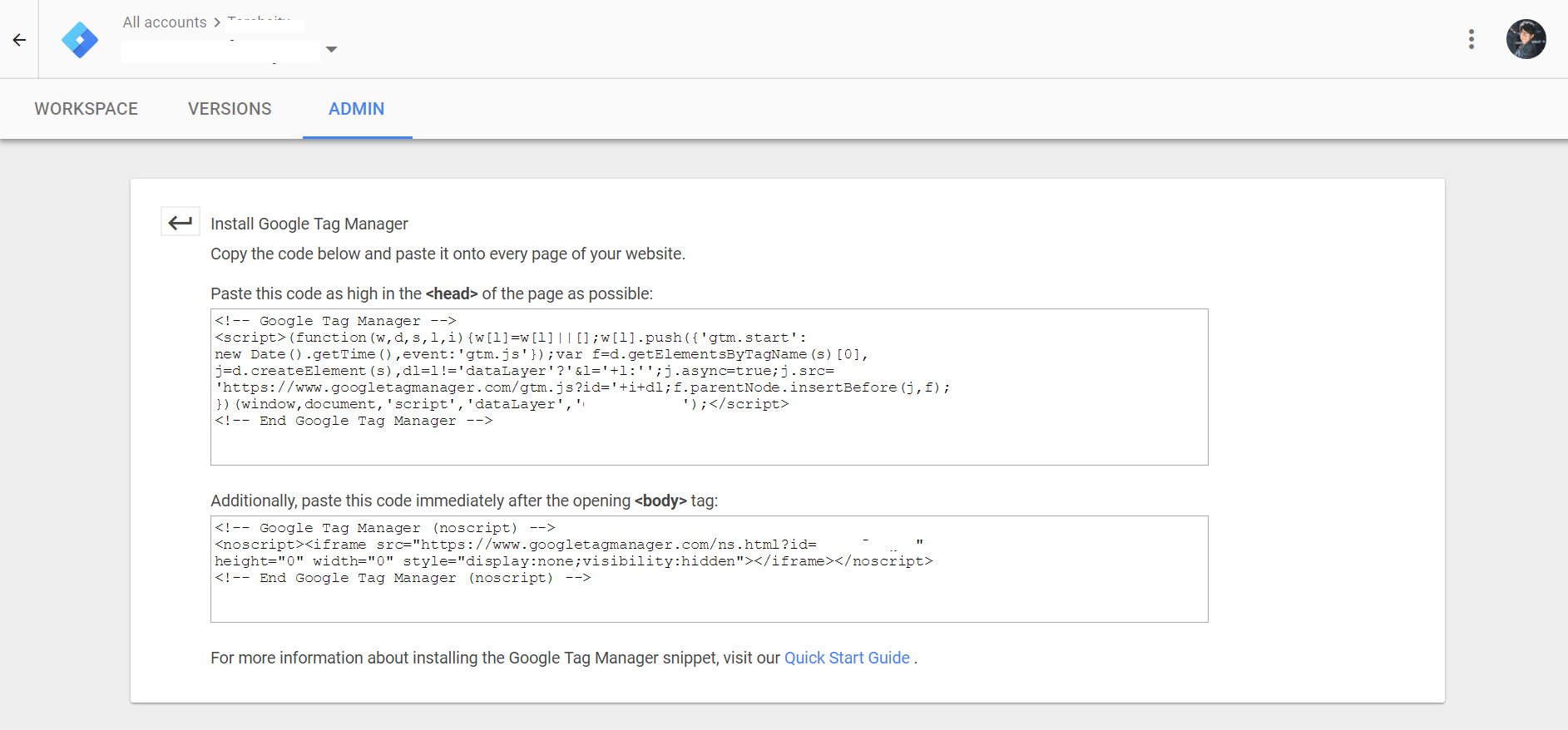Click inside the body noscript code box

click(709, 569)
